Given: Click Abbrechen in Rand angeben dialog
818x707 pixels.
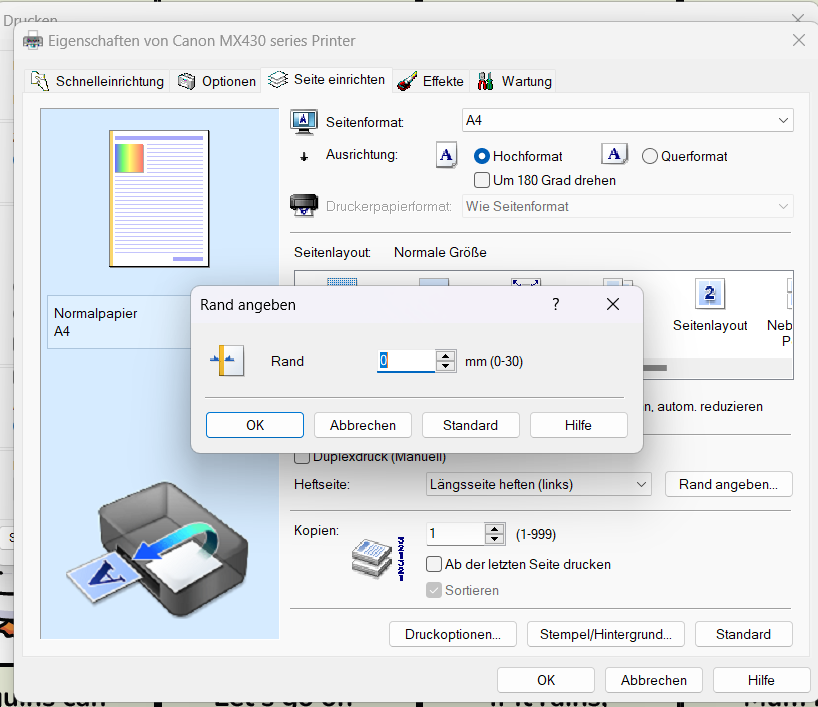Looking at the screenshot, I should (x=363, y=425).
